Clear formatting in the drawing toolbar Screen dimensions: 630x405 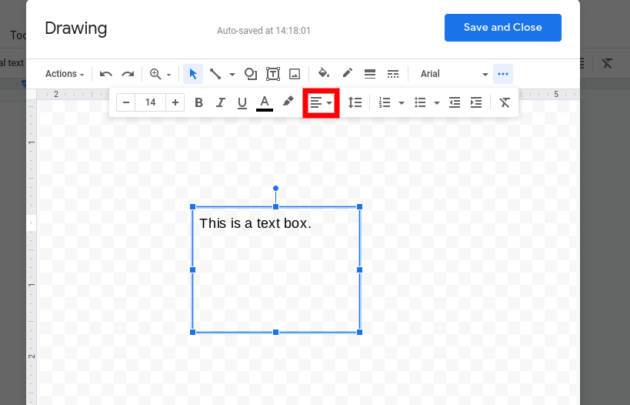pos(505,103)
